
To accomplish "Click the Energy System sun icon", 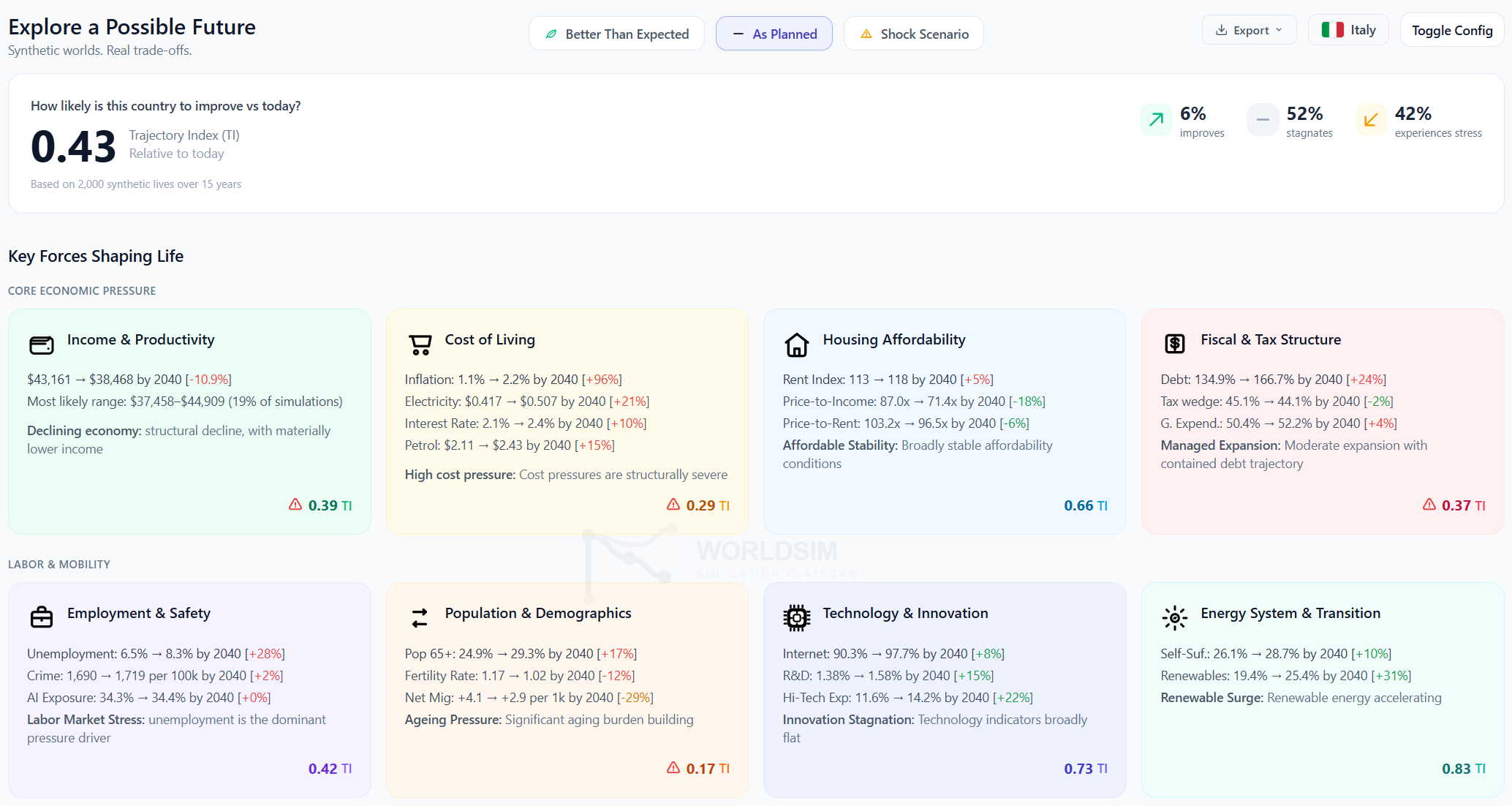I will coord(1175,618).
